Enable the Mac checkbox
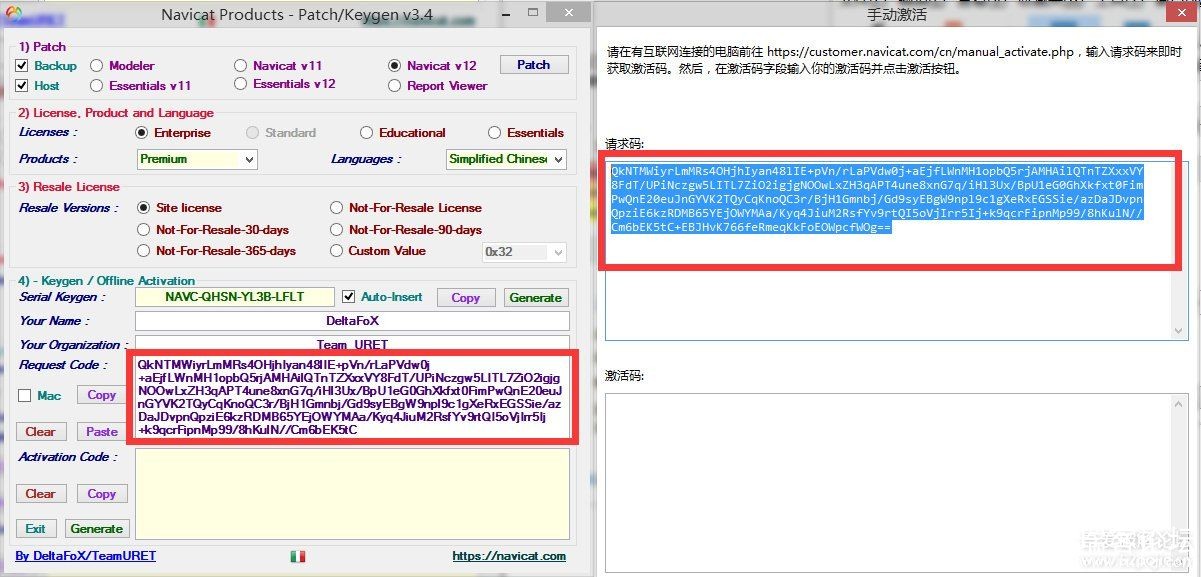Image resolution: width=1201 pixels, height=577 pixels. (x=24, y=396)
